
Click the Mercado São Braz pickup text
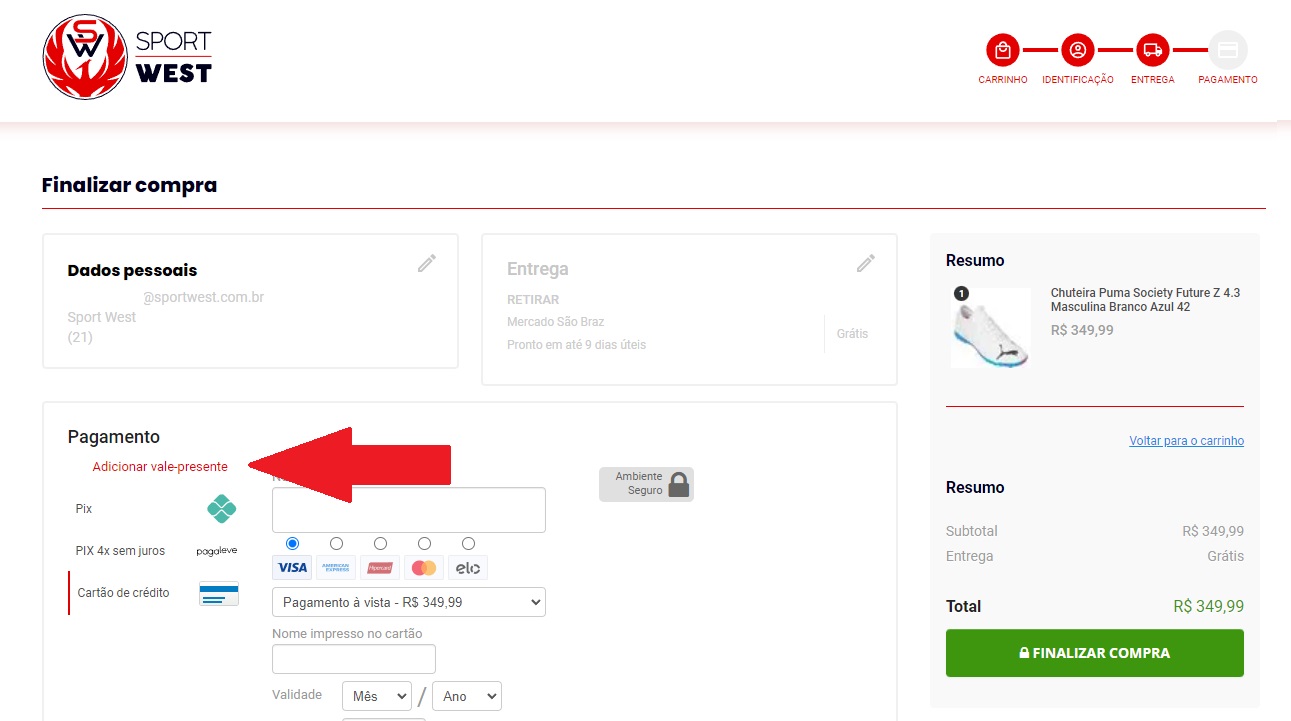pos(556,322)
